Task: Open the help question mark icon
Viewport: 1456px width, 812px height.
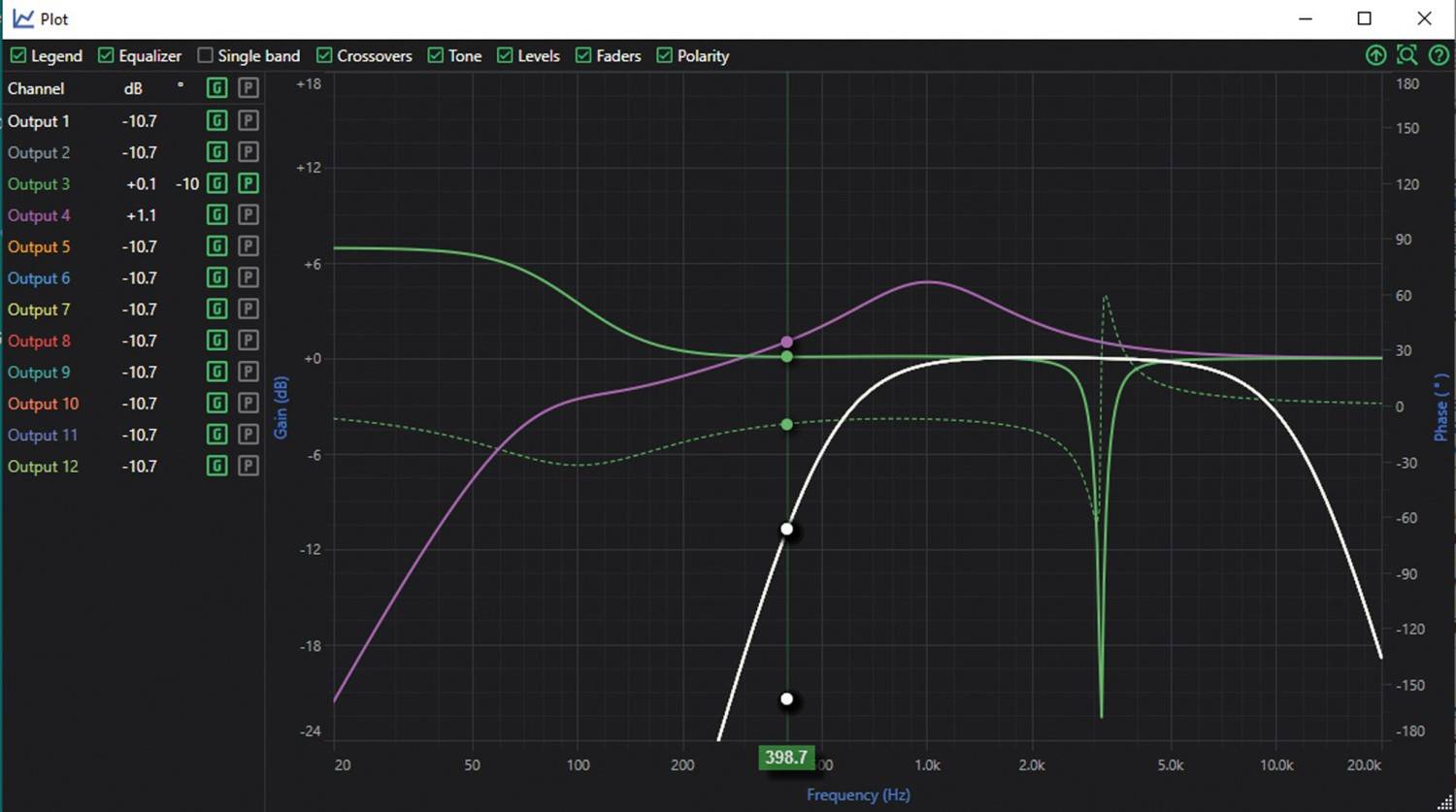Action: (1439, 55)
